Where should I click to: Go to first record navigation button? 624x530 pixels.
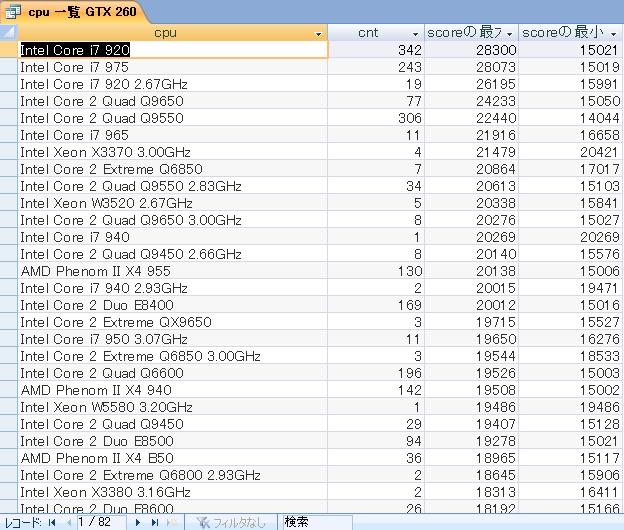52,522
